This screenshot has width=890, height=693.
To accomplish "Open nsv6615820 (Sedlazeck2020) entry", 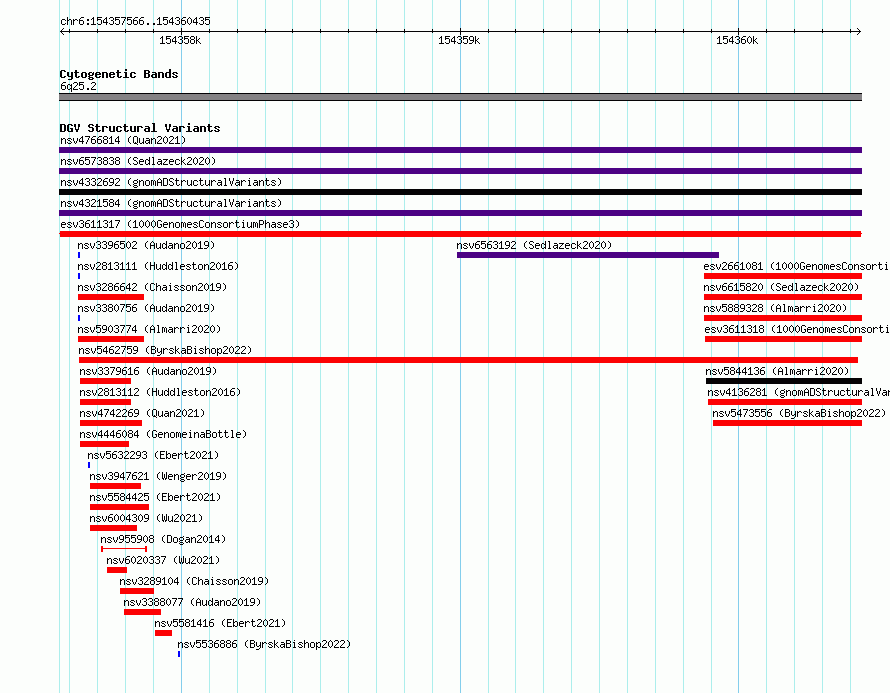I will click(x=781, y=287).
